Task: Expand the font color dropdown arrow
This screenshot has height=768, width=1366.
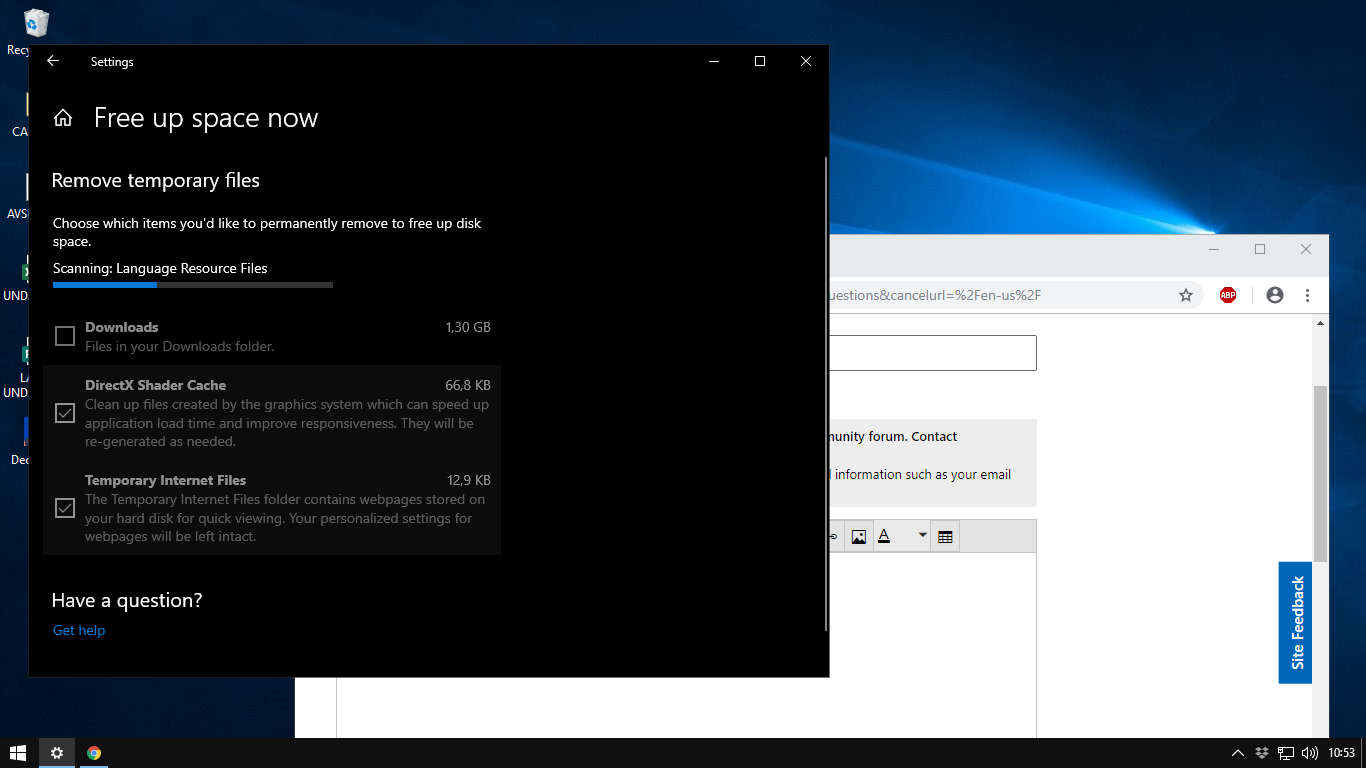Action: coord(922,536)
